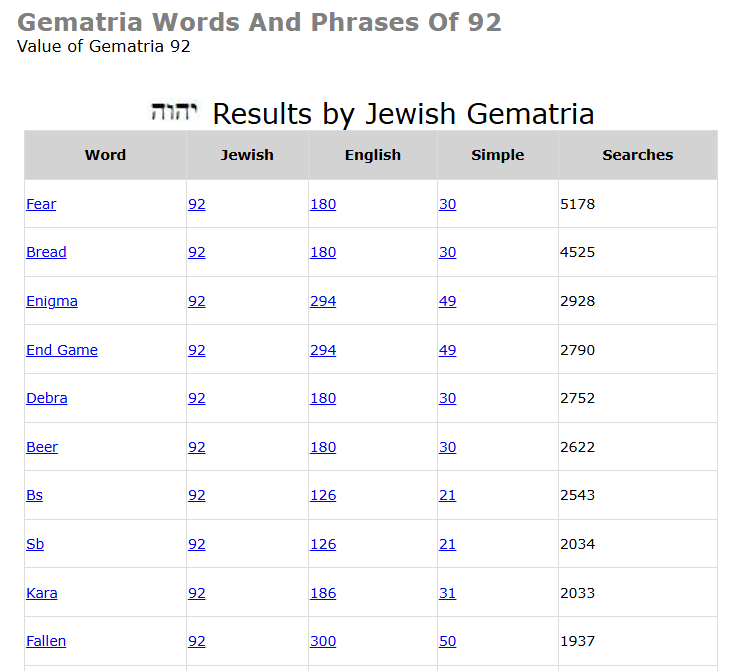This screenshot has width=731, height=671.
Task: Open the End Game phrase link
Action: tap(62, 350)
